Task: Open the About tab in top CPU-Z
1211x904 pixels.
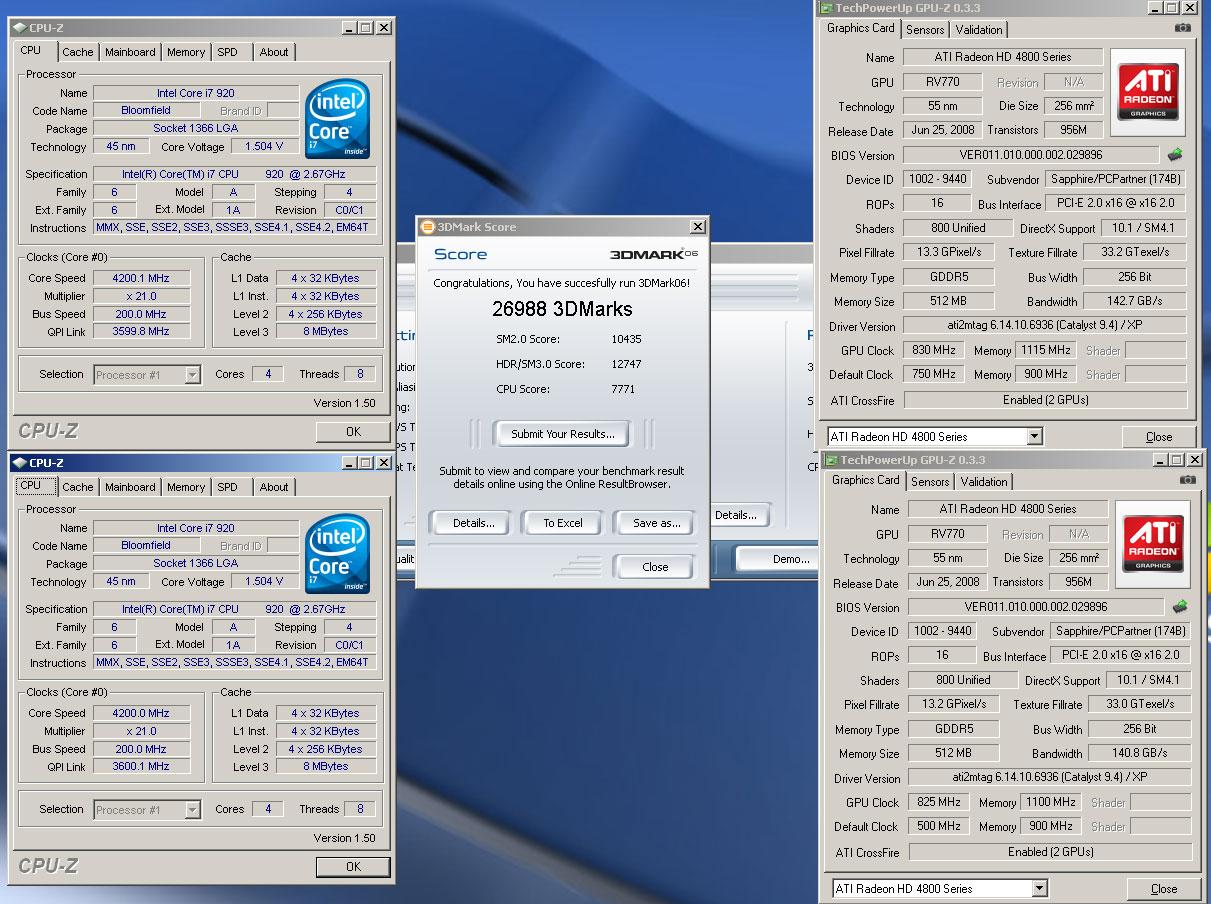Action: [274, 52]
